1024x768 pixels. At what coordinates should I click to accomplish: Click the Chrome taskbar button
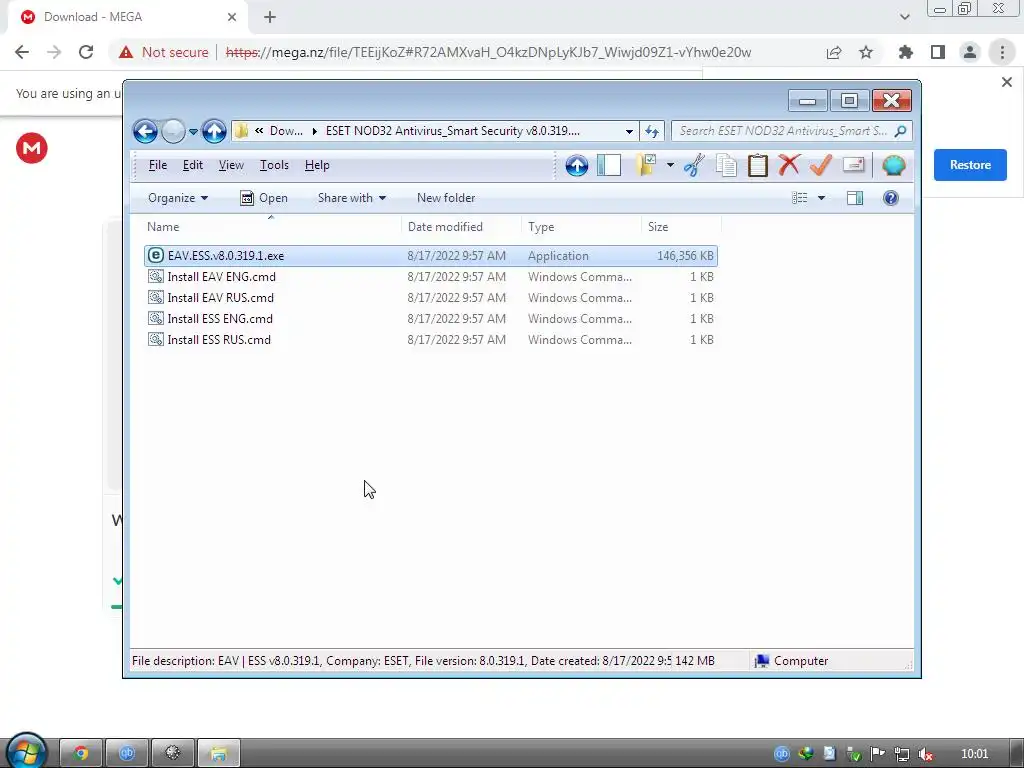point(81,754)
